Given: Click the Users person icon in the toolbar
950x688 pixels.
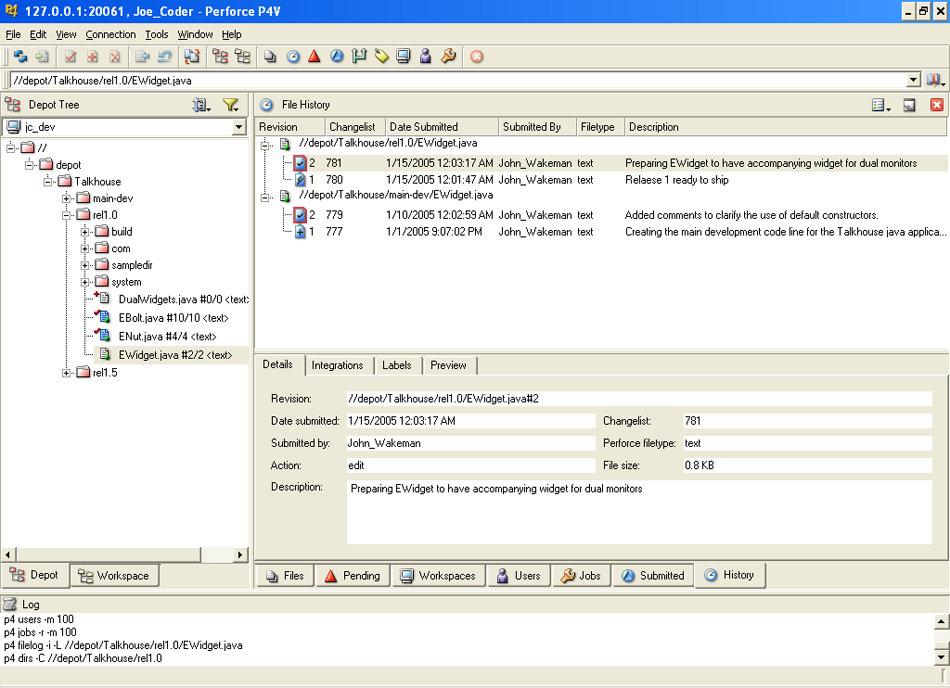Looking at the screenshot, I should click(x=425, y=57).
